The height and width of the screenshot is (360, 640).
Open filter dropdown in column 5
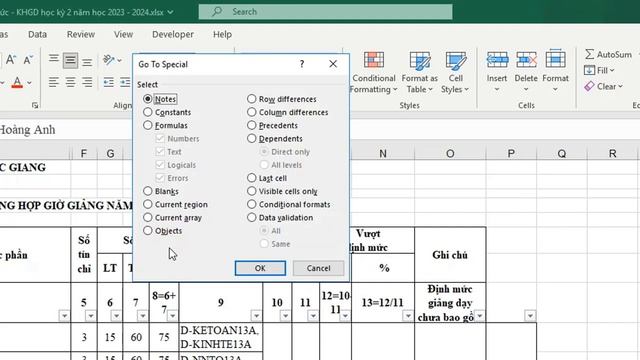(91, 316)
